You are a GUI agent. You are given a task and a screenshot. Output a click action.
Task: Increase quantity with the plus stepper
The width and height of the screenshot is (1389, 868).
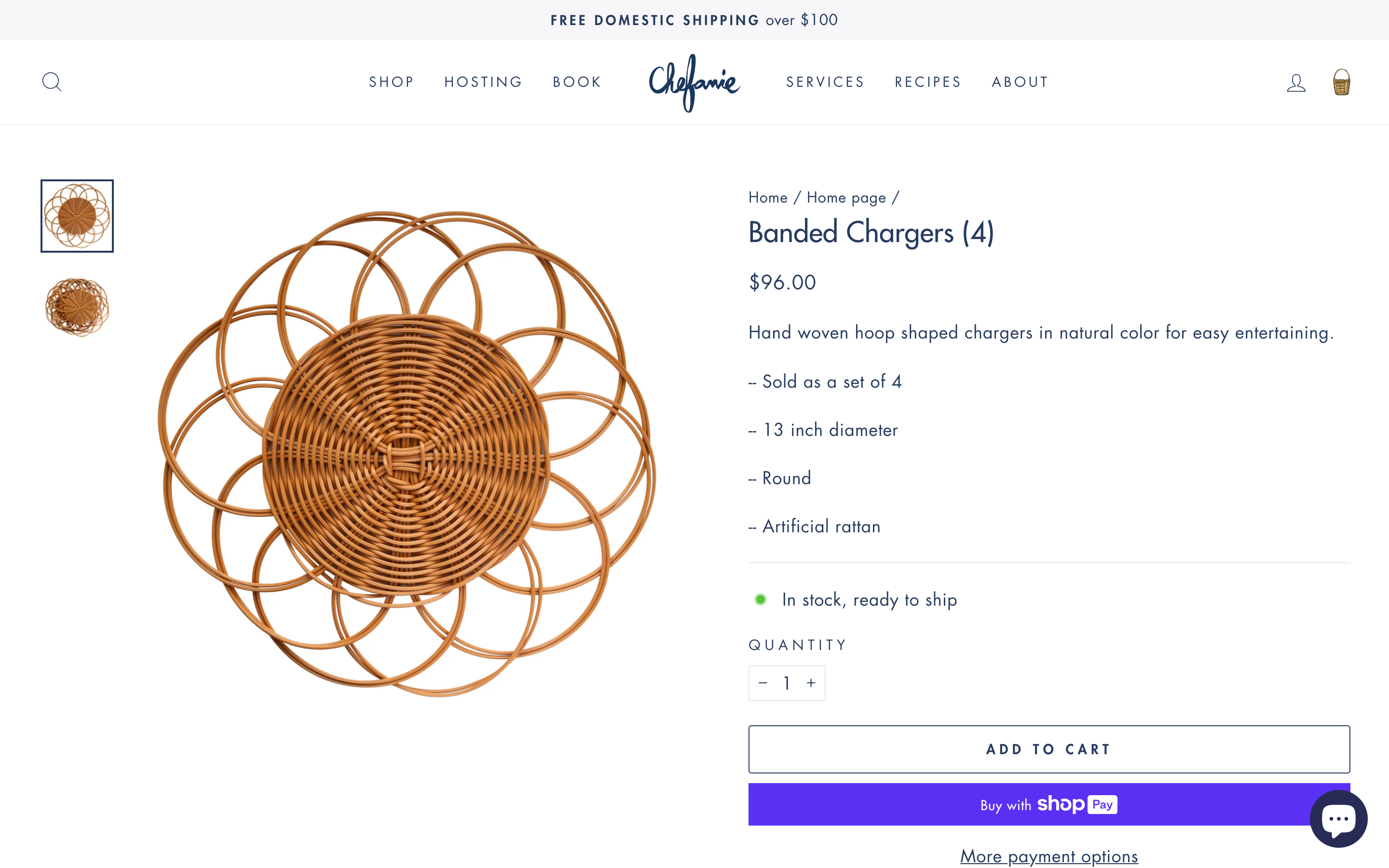(811, 682)
